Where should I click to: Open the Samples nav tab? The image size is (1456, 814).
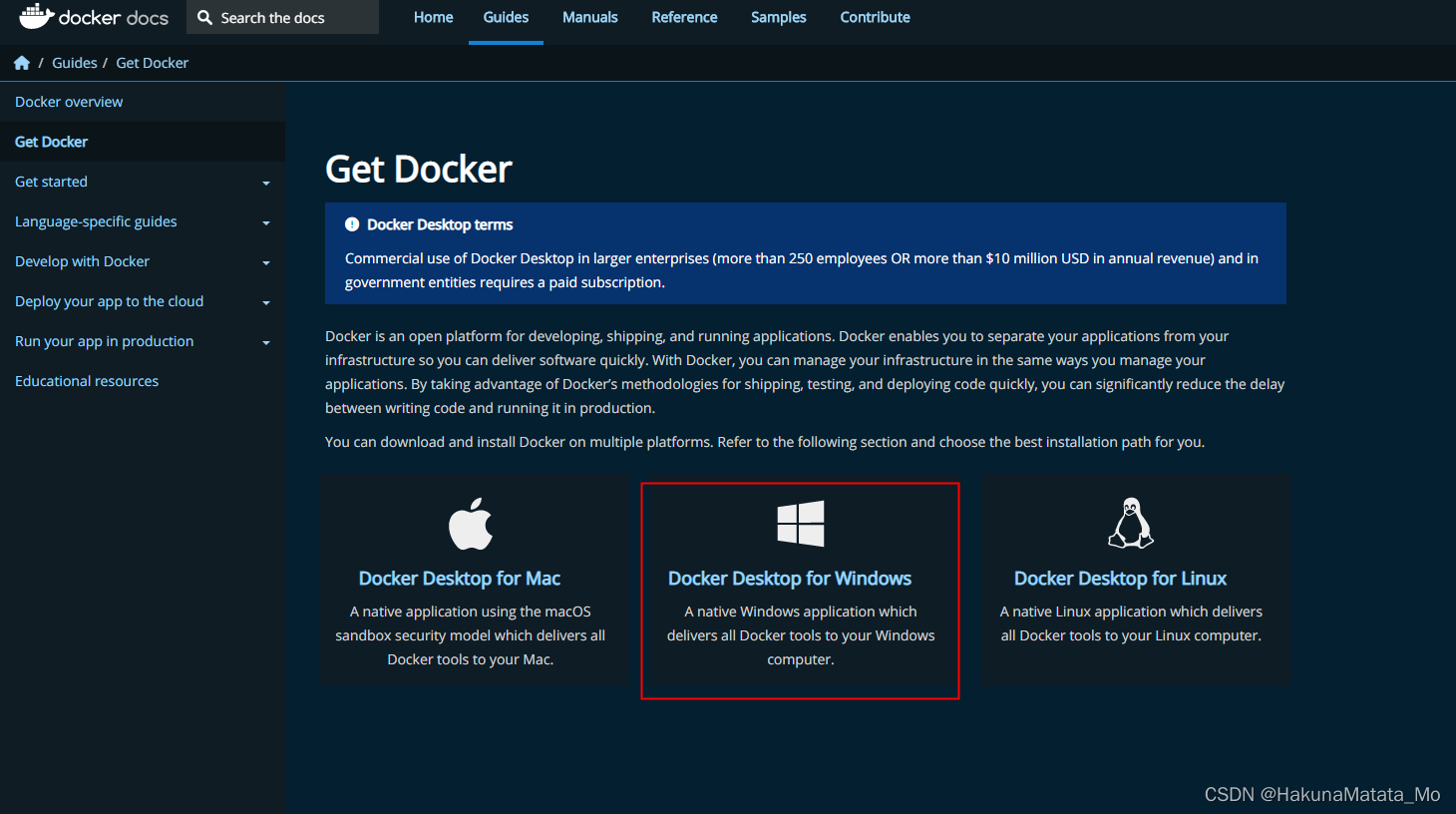tap(779, 17)
